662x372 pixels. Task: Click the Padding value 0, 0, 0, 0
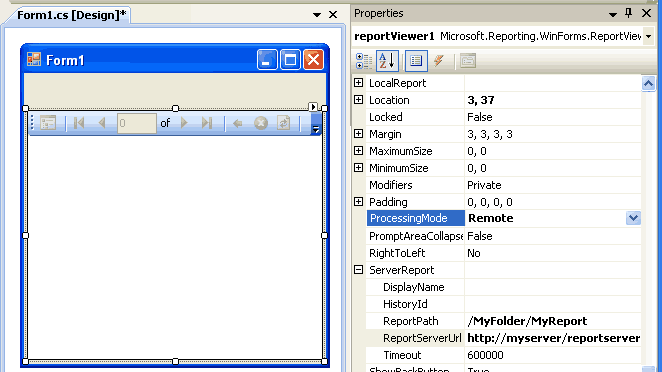tap(490, 202)
